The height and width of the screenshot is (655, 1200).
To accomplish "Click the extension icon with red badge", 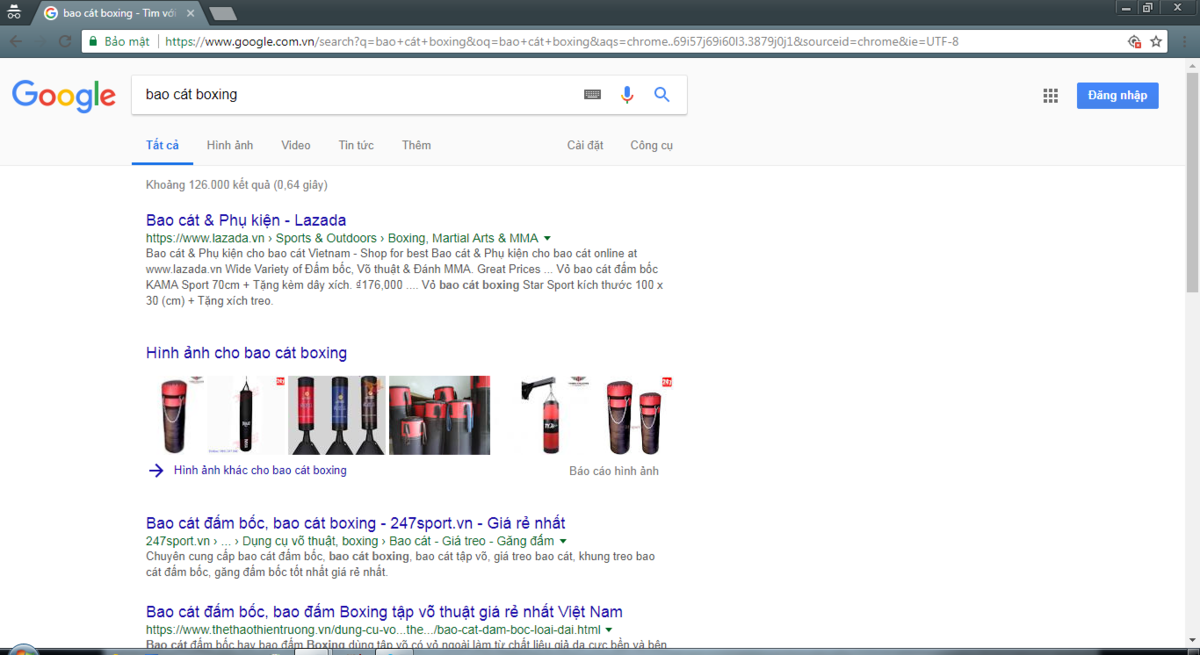I will coord(1134,42).
